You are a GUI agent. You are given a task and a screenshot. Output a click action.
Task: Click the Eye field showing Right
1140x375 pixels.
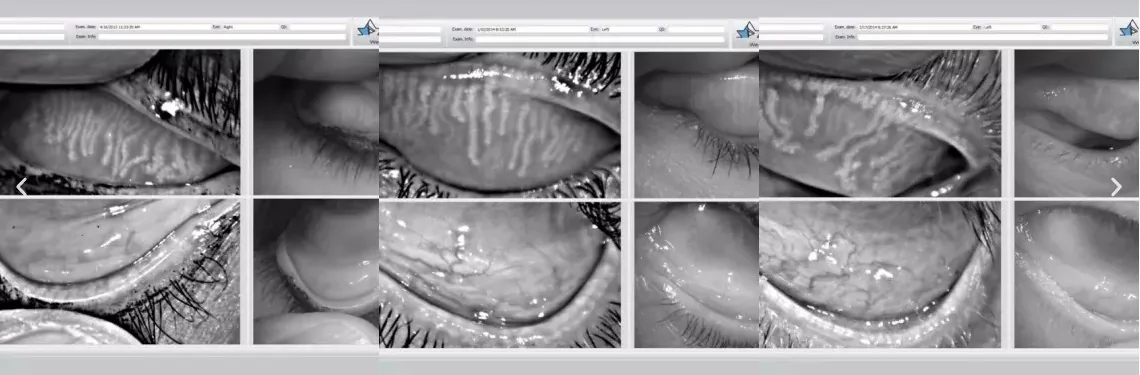249,27
